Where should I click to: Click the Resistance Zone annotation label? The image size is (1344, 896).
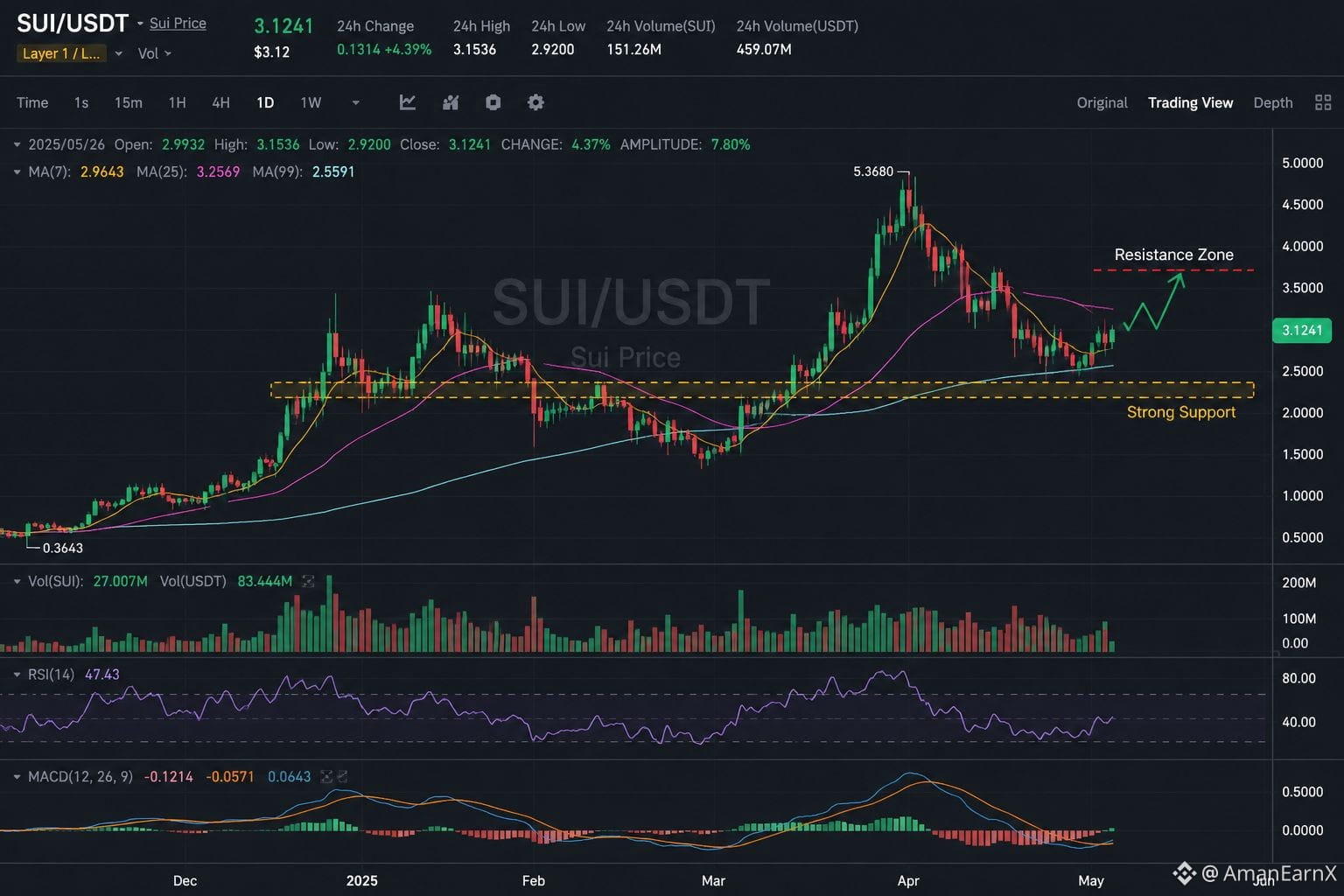1173,255
